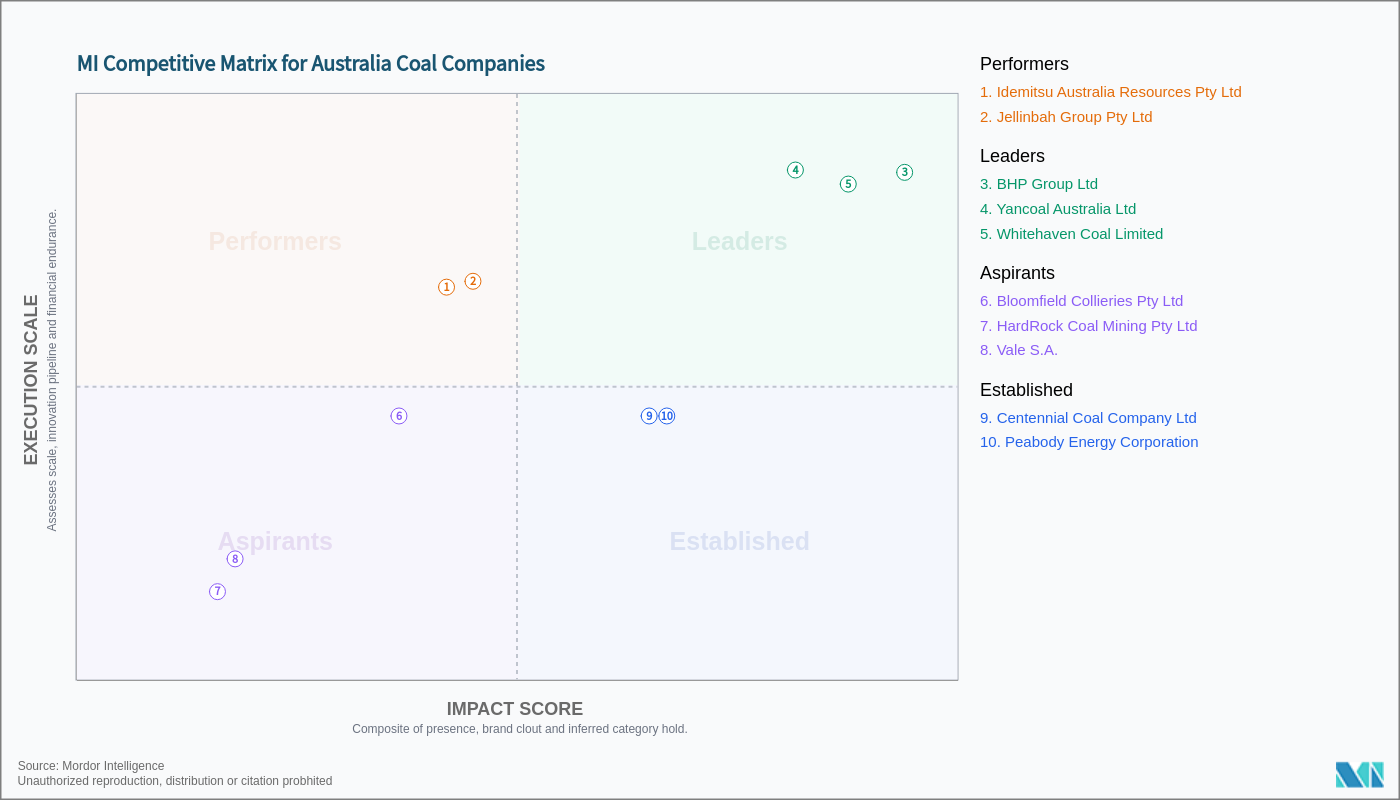Screen dimensions: 1400x800
Task: Click the Mordor Intelligence logo
Action: [x=1359, y=775]
